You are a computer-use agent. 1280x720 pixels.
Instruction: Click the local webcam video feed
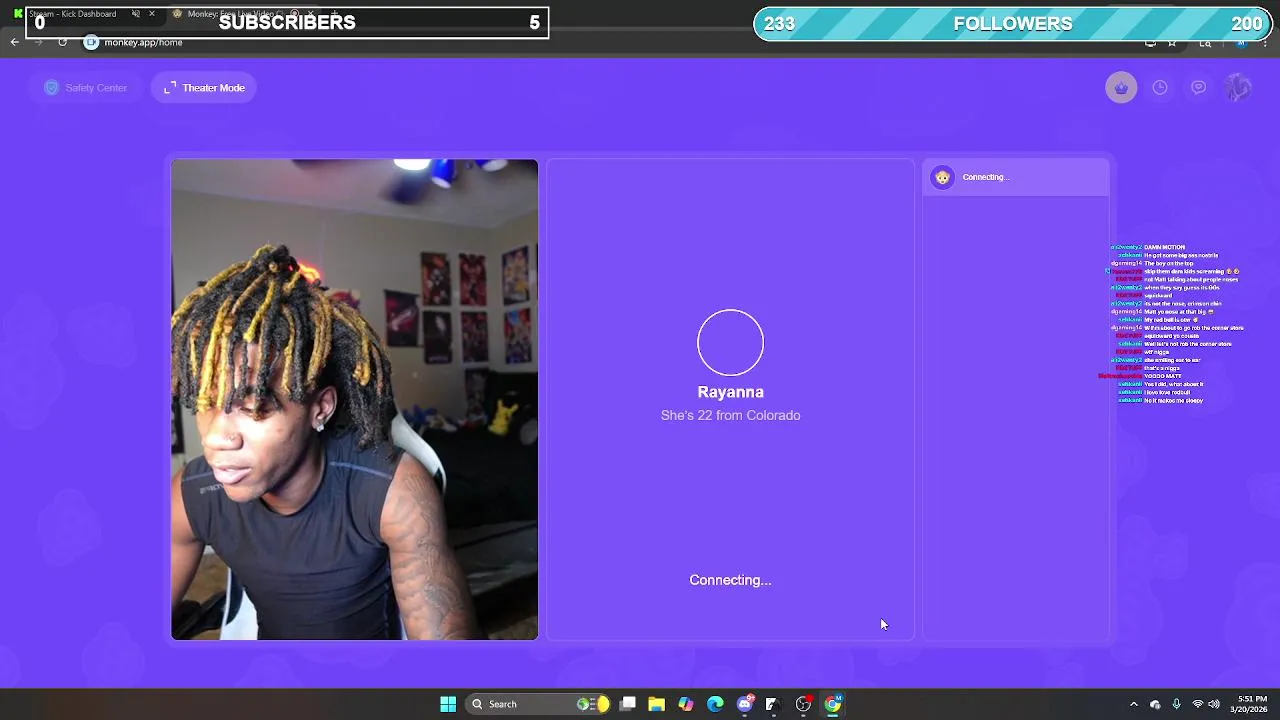354,399
